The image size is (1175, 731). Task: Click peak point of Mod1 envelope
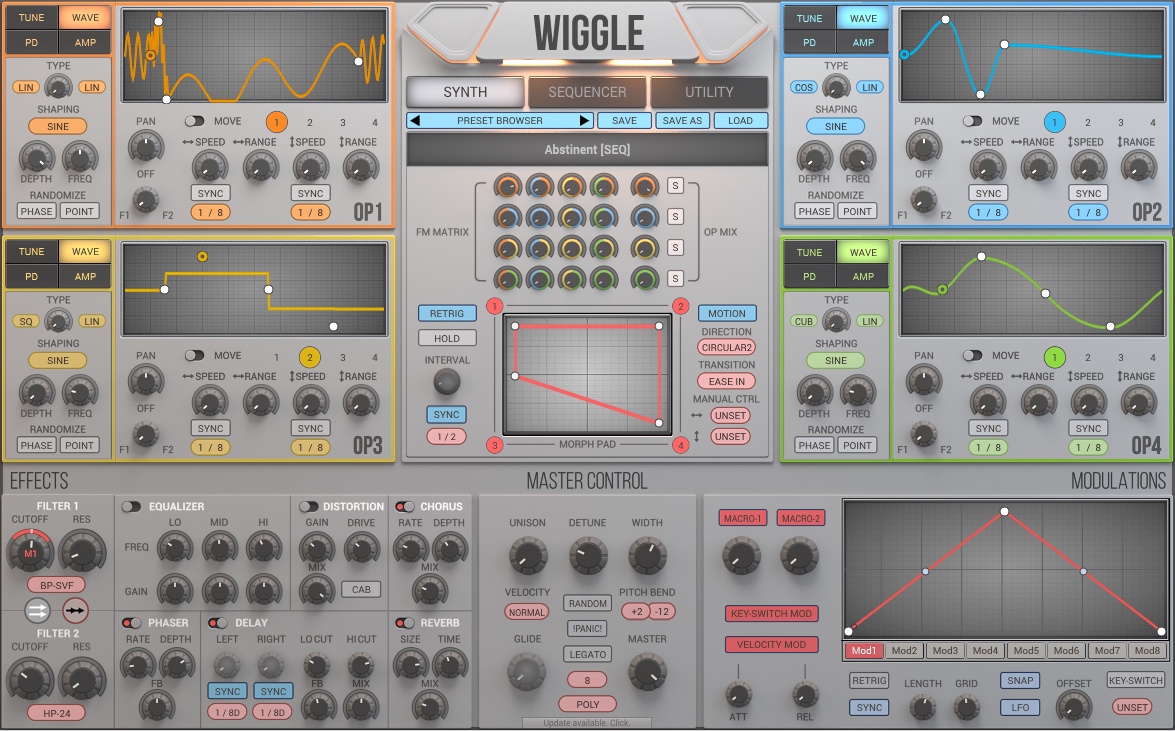(x=1004, y=512)
